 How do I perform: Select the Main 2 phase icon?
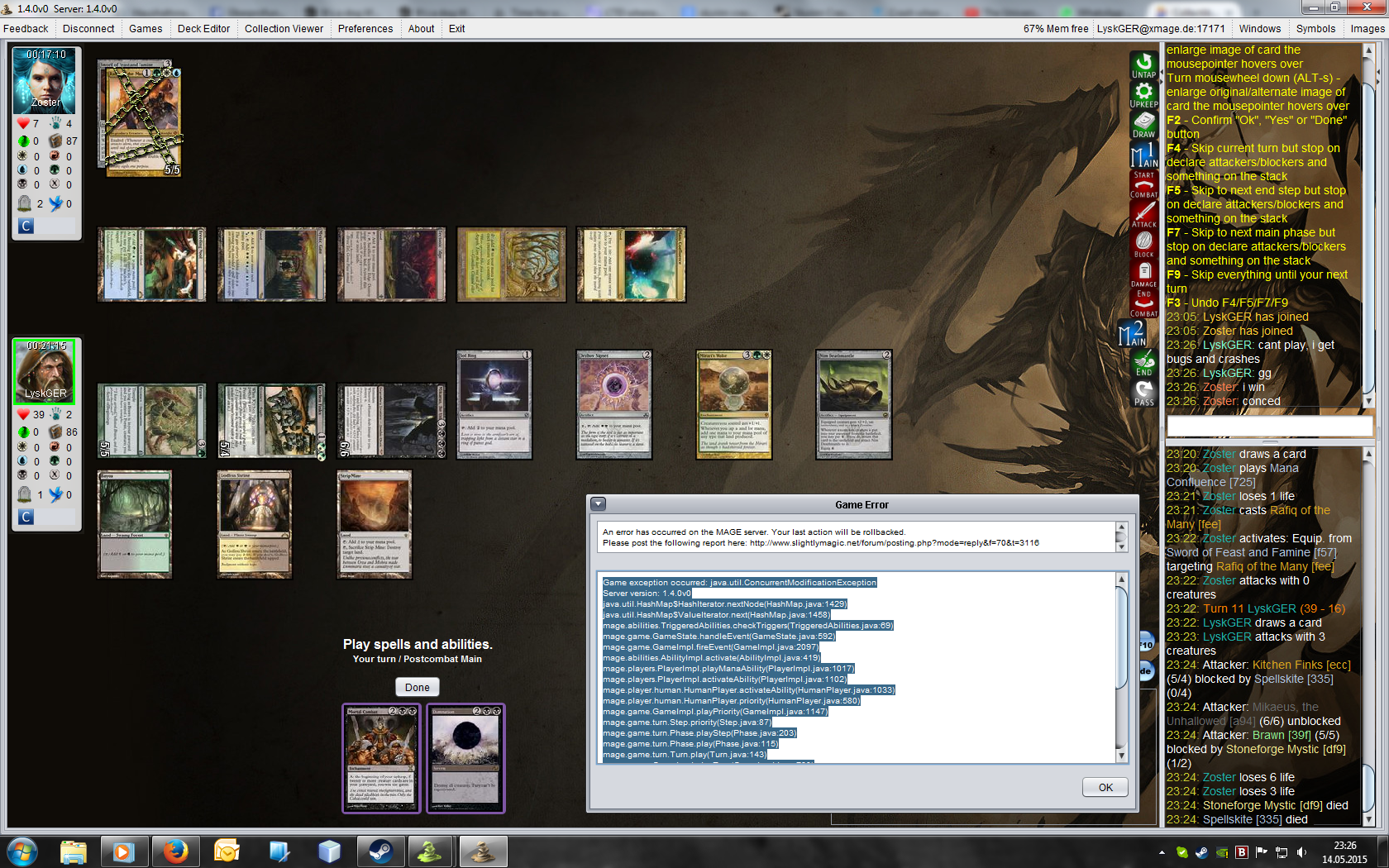[x=1134, y=333]
